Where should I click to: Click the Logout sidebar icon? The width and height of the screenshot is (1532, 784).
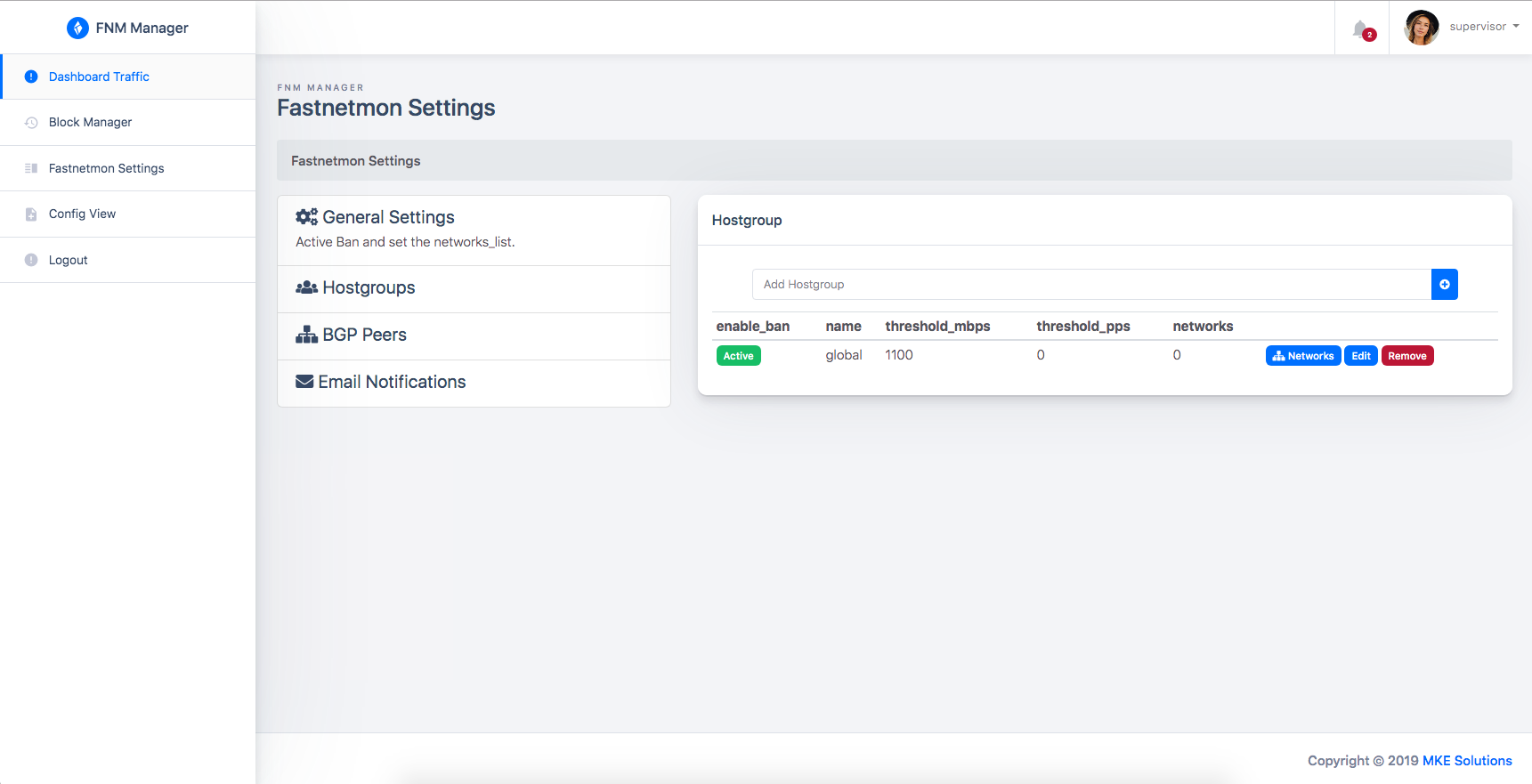31,260
